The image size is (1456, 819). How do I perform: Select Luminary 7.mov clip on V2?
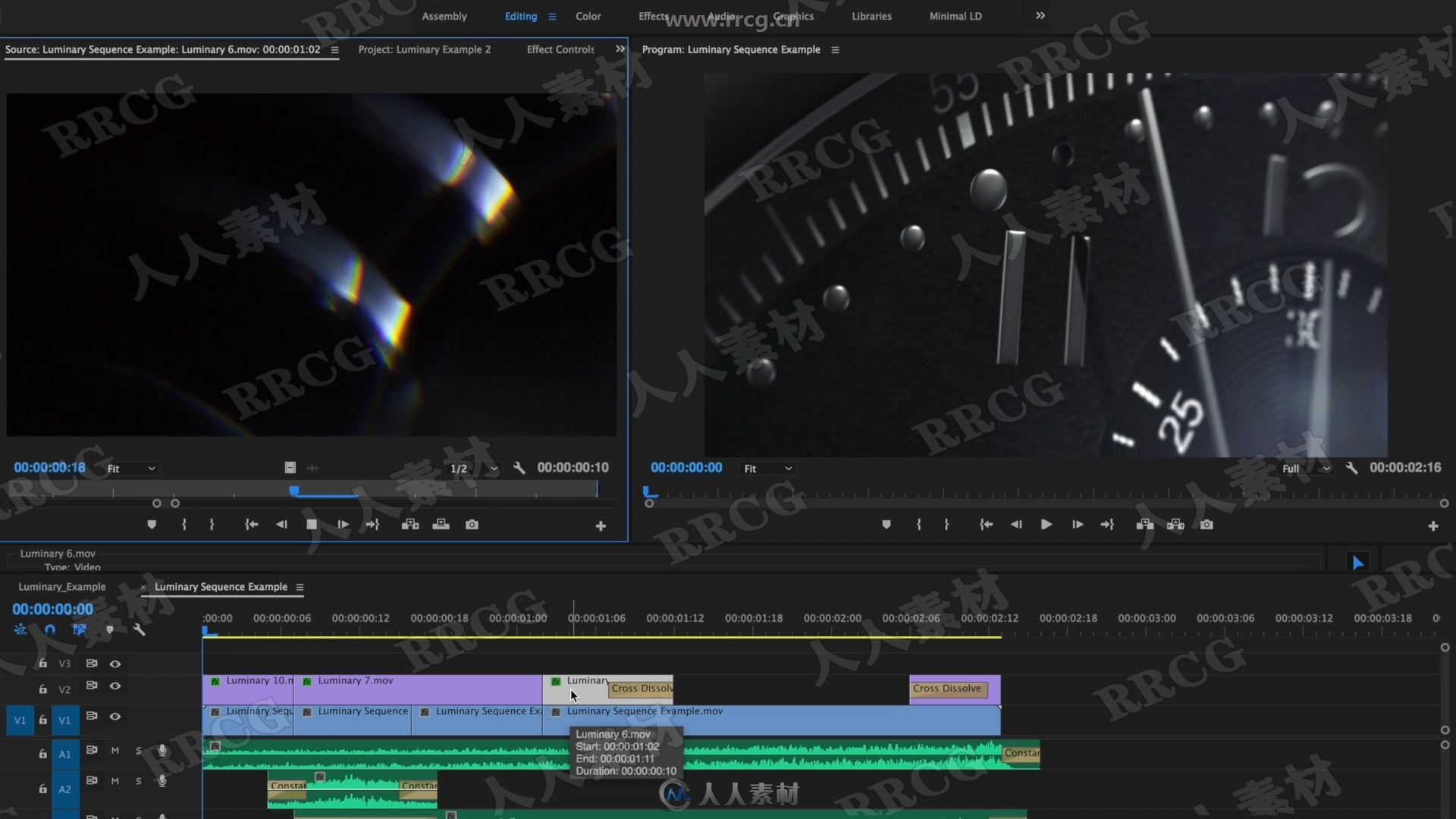pyautogui.click(x=418, y=689)
